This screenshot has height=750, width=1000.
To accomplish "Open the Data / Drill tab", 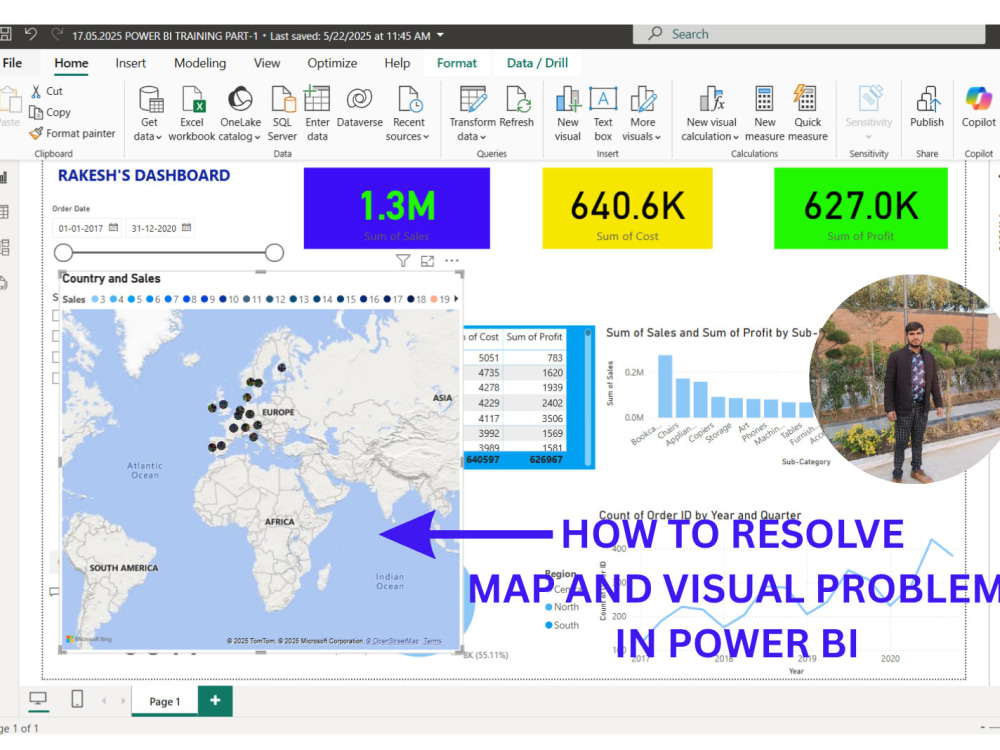I will [x=537, y=63].
